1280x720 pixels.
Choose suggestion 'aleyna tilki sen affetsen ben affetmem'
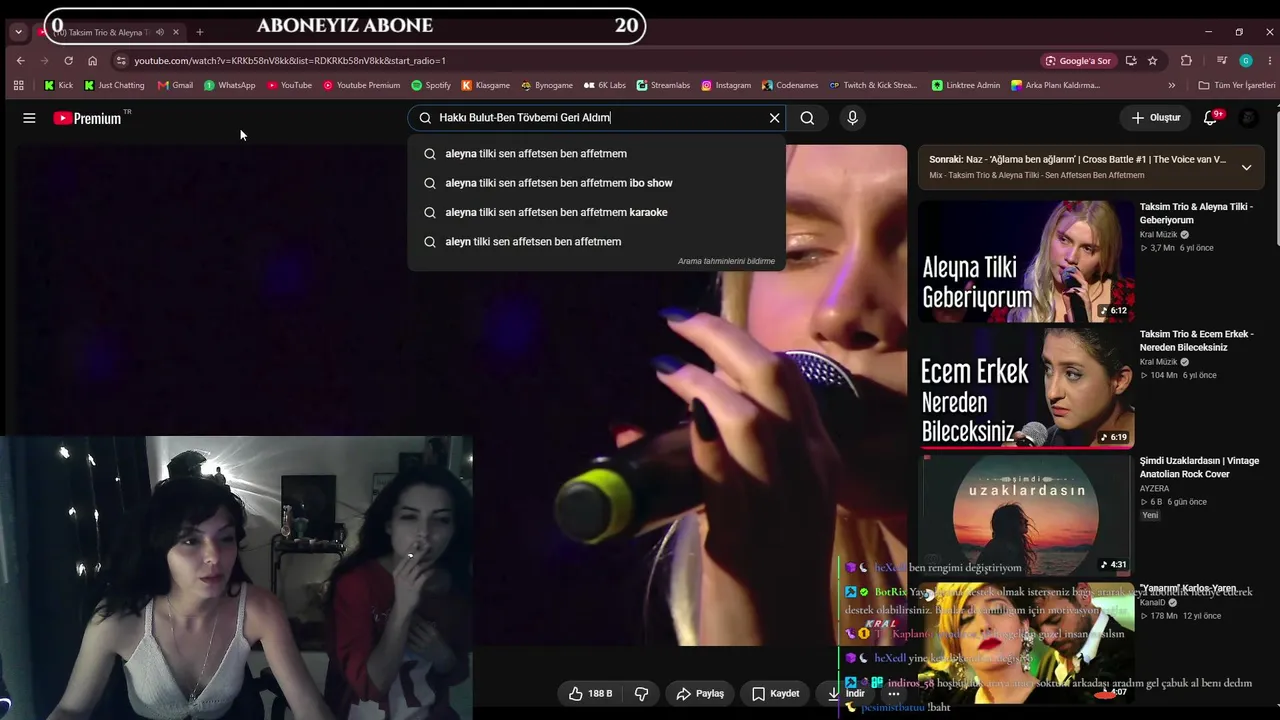pos(596,154)
